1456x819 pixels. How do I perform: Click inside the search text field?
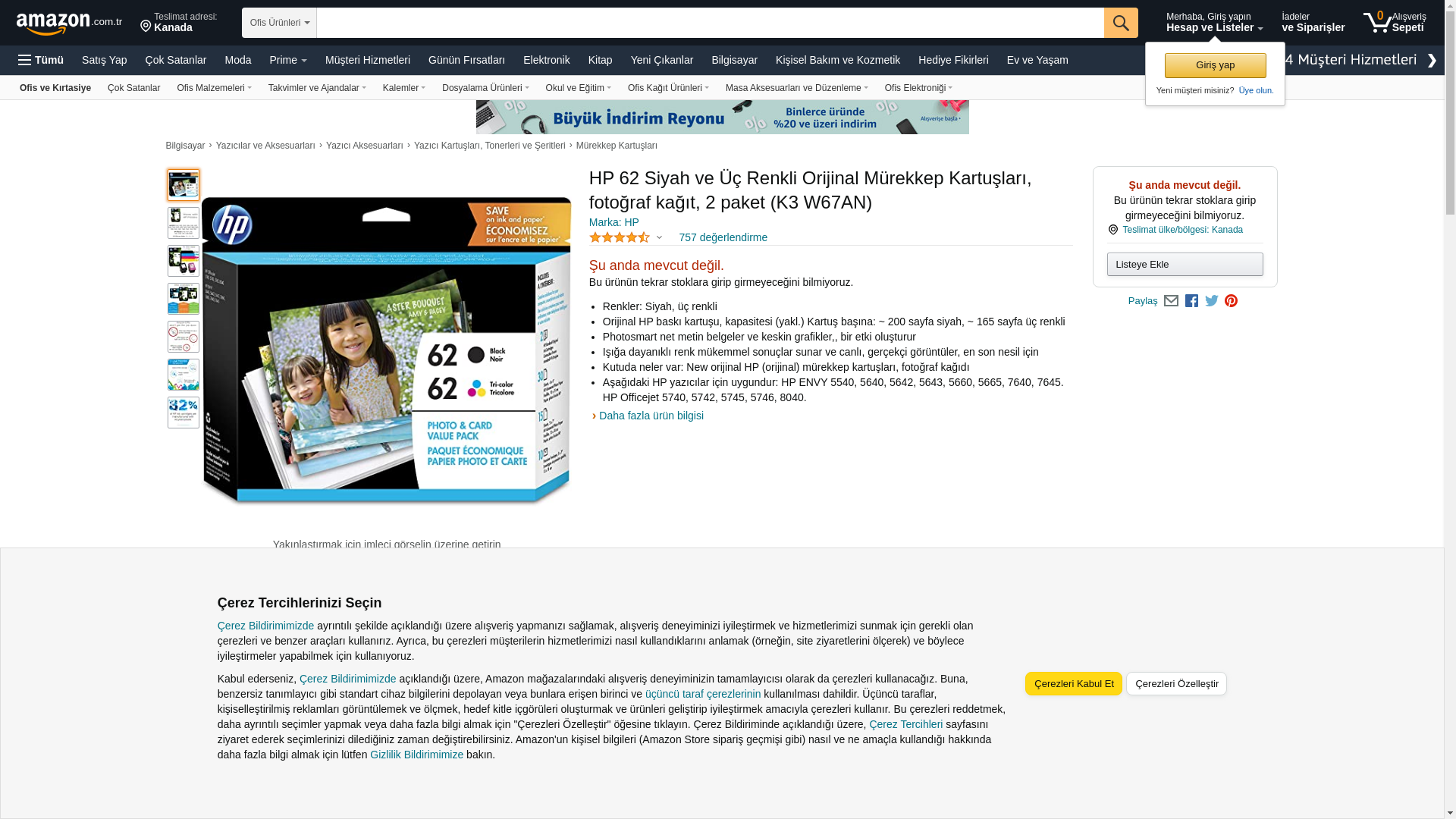point(709,23)
